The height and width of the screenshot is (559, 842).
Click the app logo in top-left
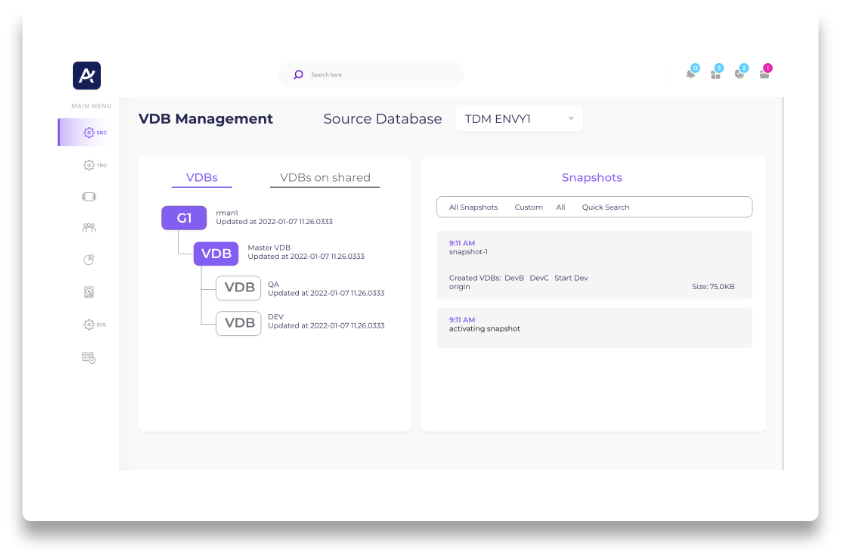[x=86, y=75]
